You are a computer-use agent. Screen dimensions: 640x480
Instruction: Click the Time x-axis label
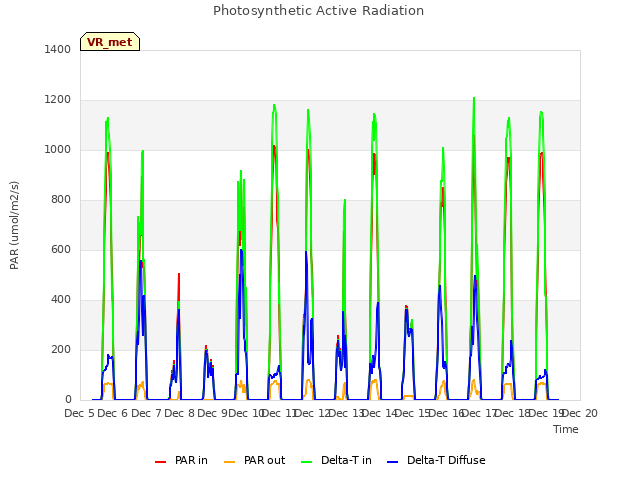point(566,429)
